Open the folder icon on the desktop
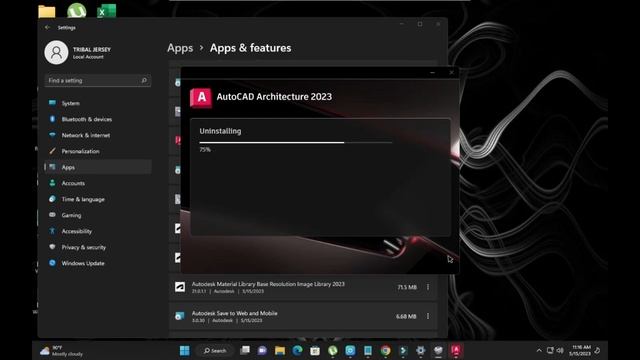640x360 pixels. click(x=47, y=12)
